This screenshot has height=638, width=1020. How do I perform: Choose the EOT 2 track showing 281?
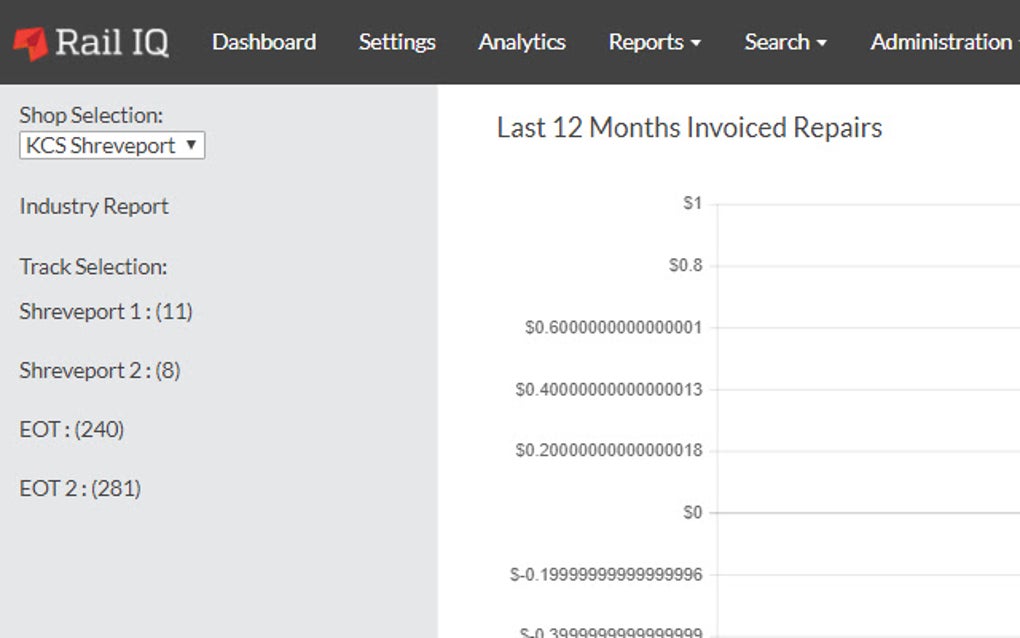80,488
